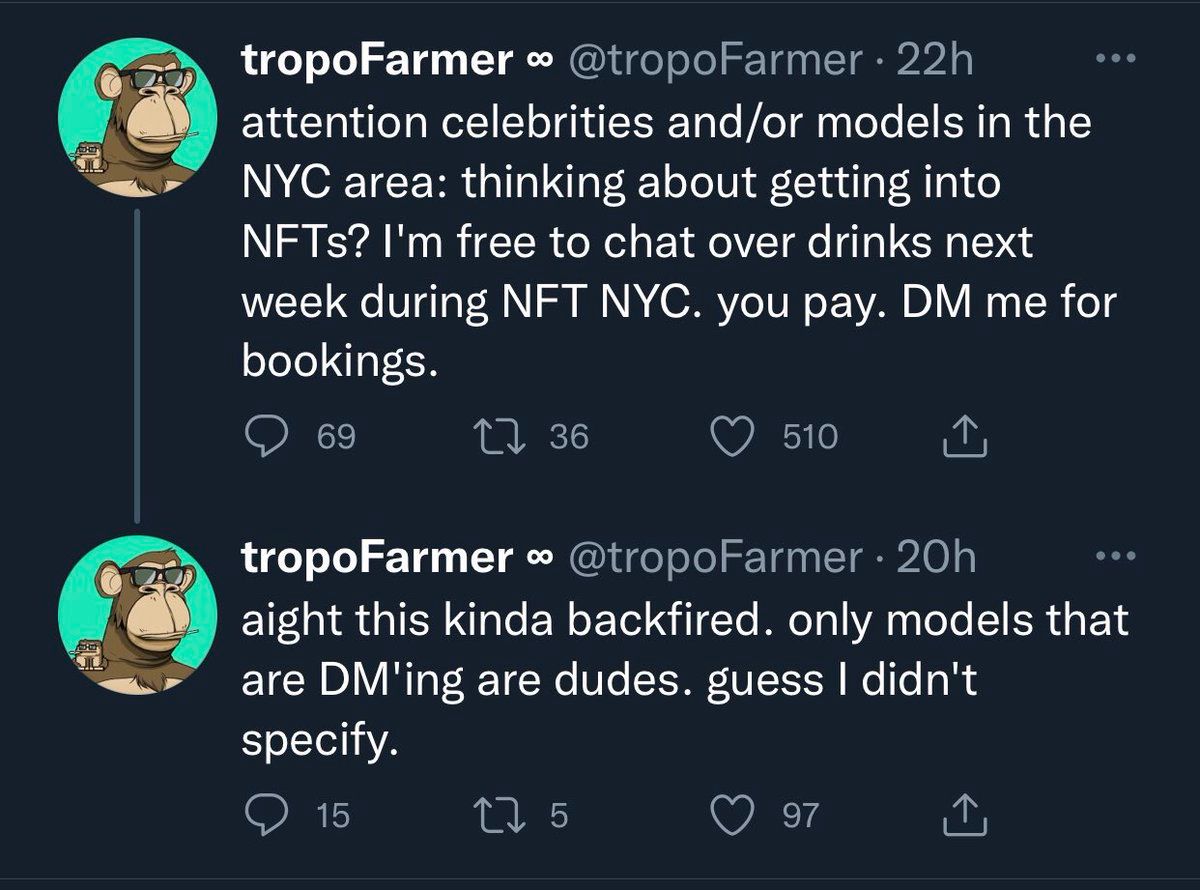Open the 20h timestamp permalink
The image size is (1200, 890).
pos(936,557)
